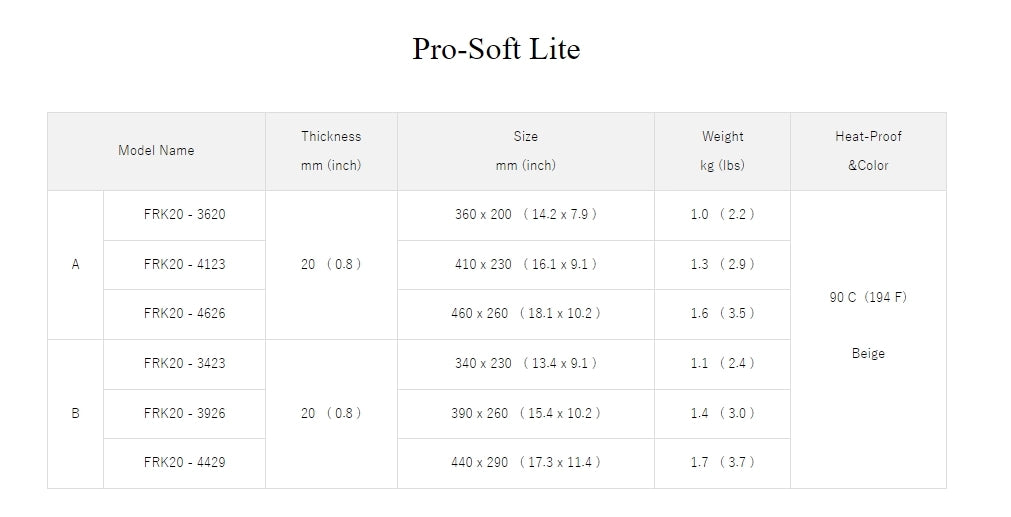Click the Pro-Soft Lite heading

point(496,49)
